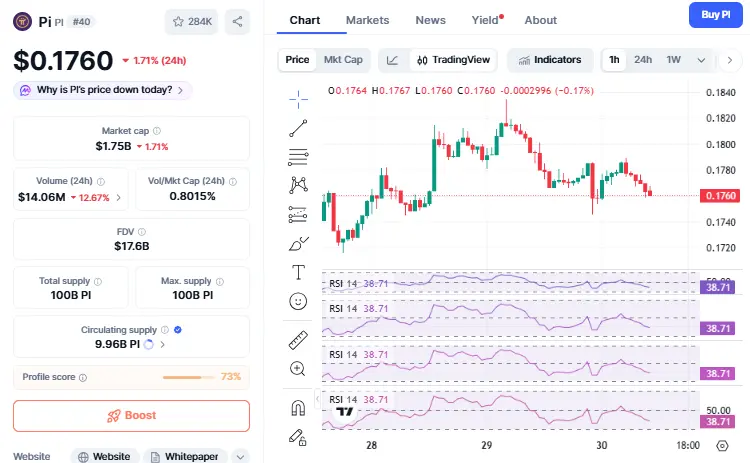Click info icon beside FDV

[x=142, y=232]
